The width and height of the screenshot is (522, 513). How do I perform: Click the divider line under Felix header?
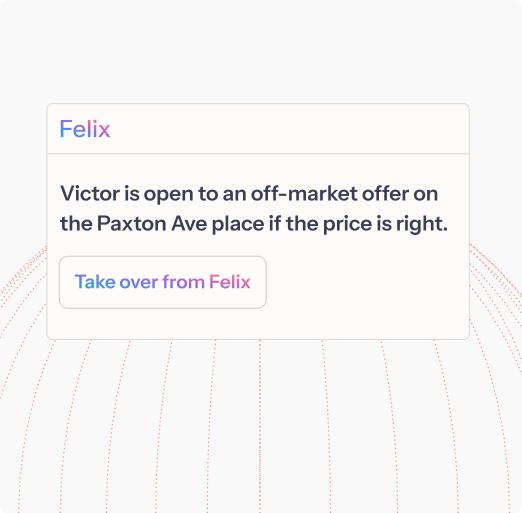[x=258, y=154]
